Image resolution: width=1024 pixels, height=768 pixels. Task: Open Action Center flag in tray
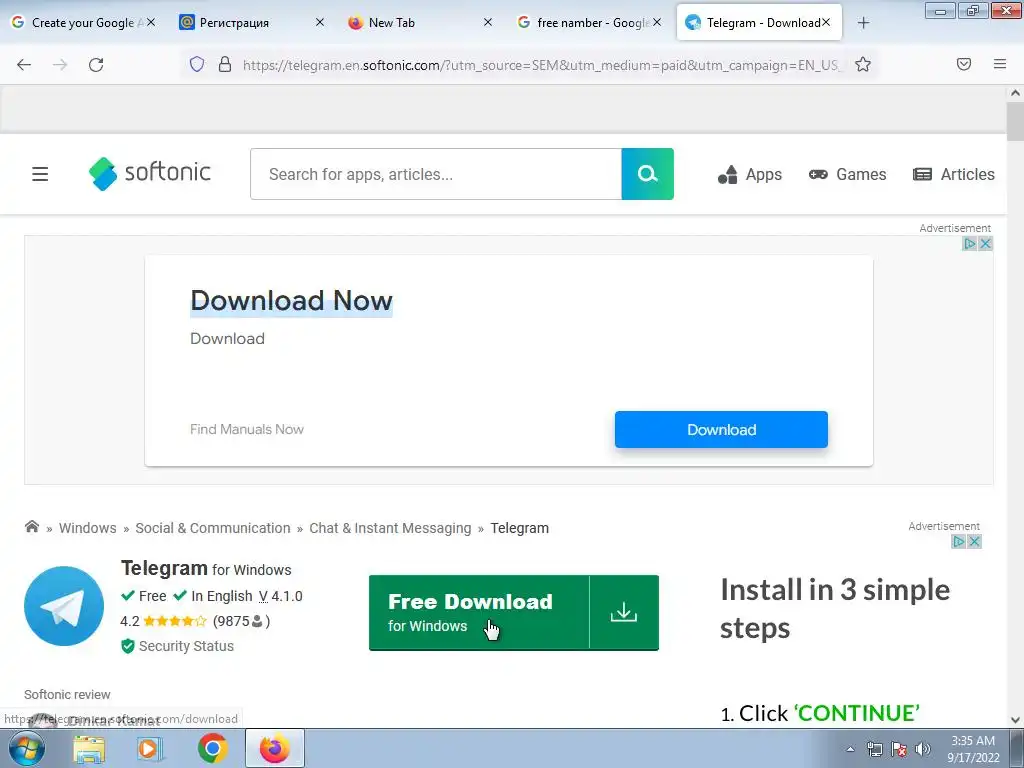899,749
